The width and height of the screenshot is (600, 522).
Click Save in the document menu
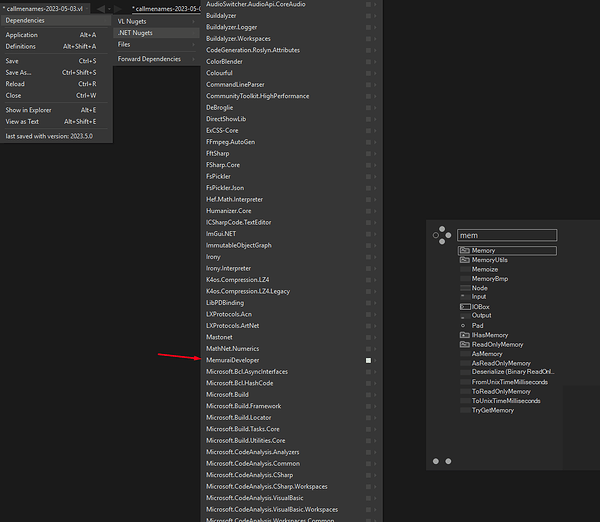pos(56,61)
